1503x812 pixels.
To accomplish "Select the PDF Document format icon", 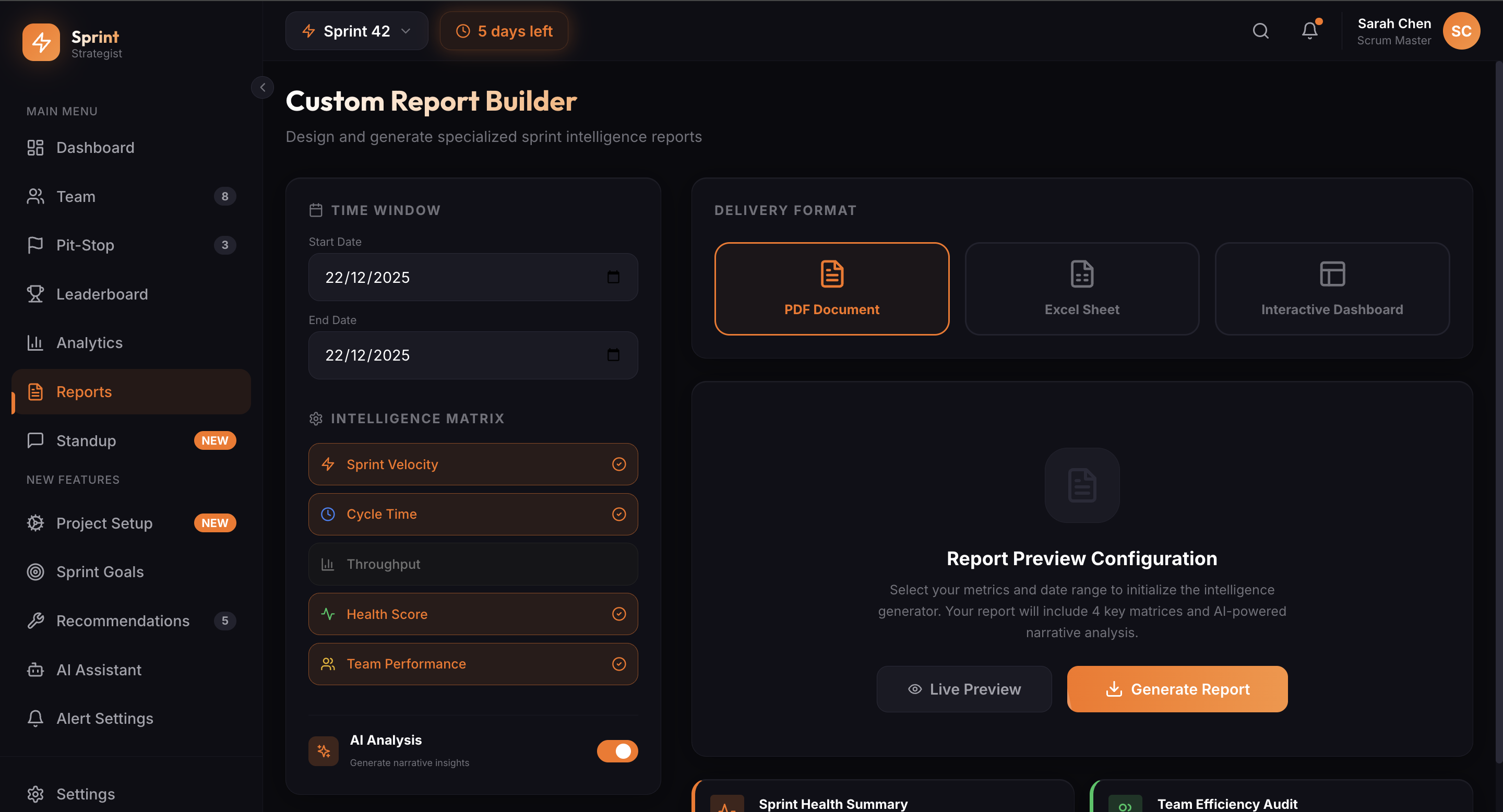I will click(831, 273).
